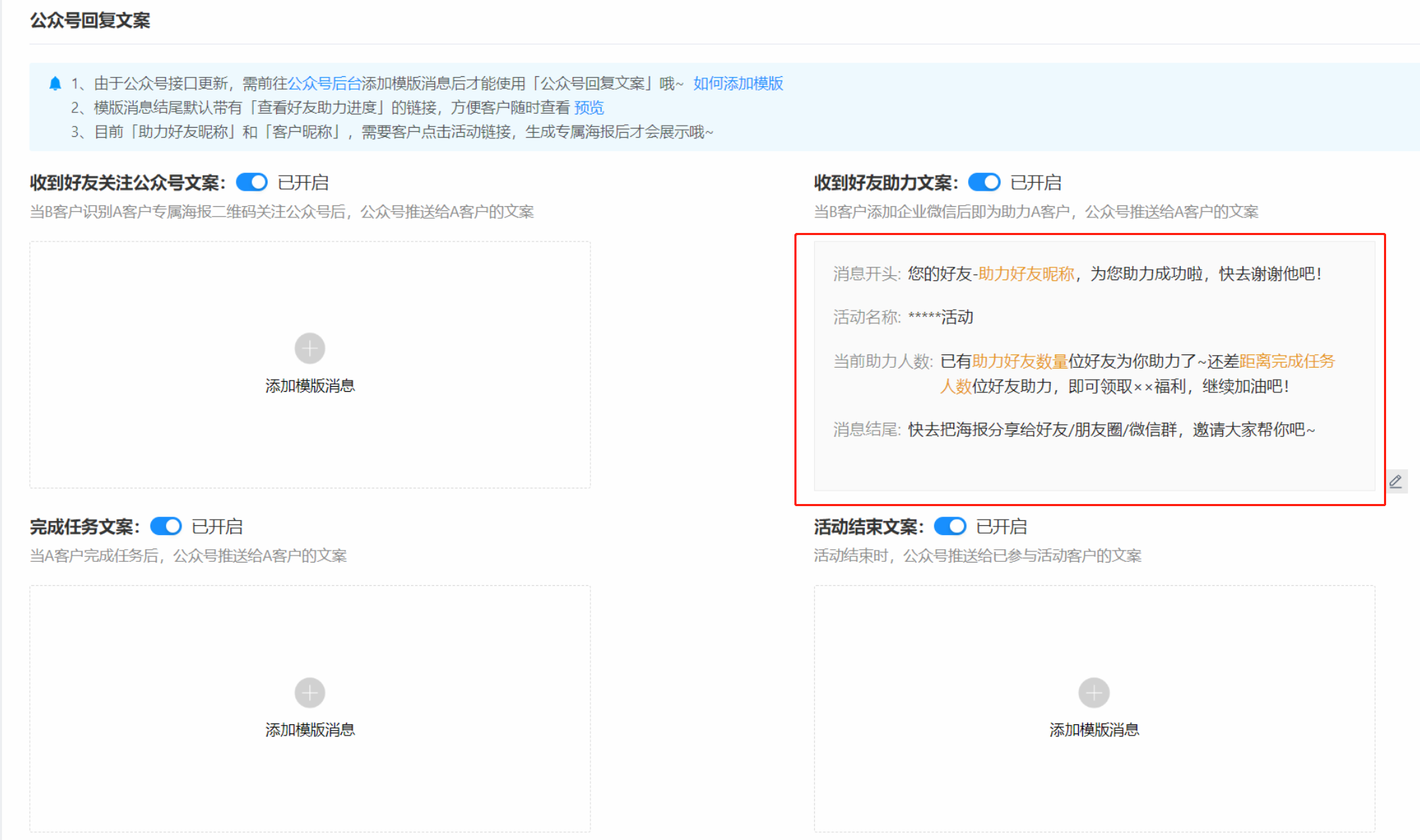
Task: Click description starting 当B客户添加企业微信后
Action: click(x=1037, y=211)
